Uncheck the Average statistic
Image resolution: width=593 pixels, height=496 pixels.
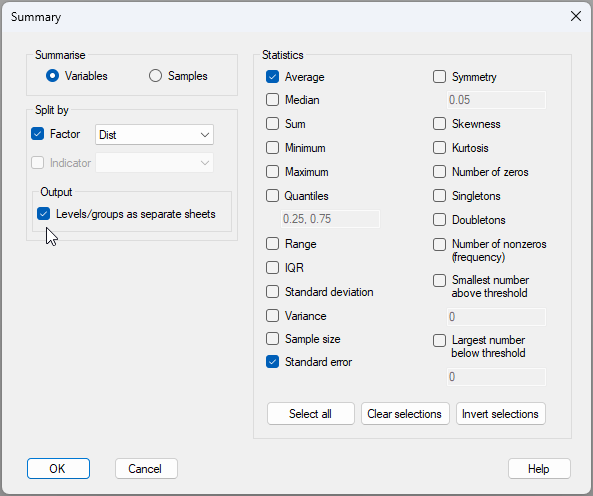click(272, 77)
